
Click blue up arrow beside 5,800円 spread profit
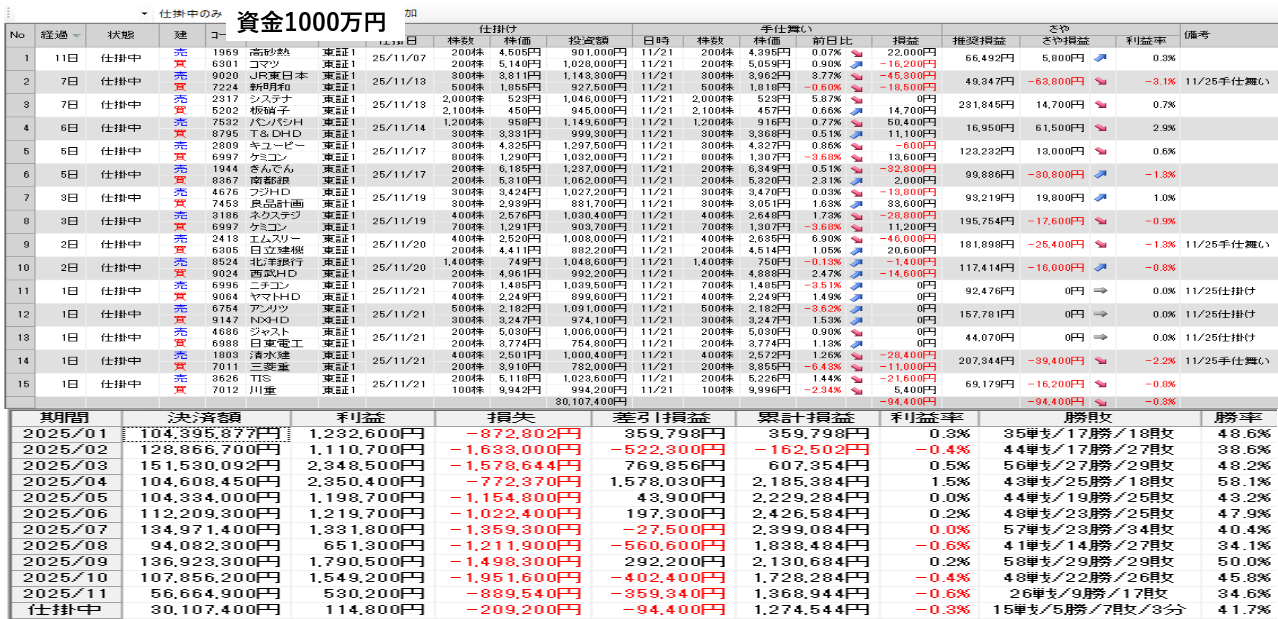coord(1101,59)
